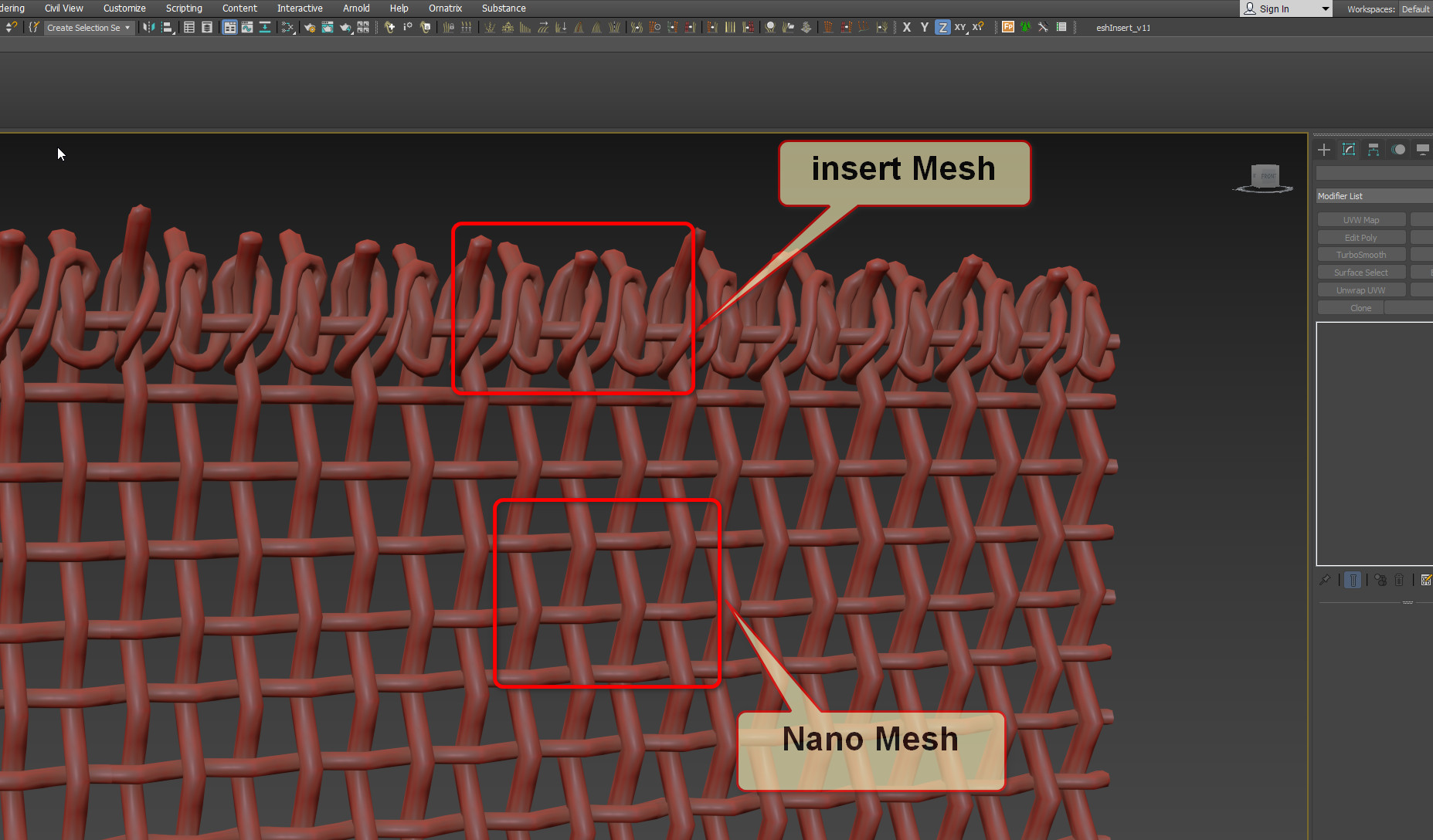
Task: Open the Render Setup teapot icon
Action: [x=310, y=28]
